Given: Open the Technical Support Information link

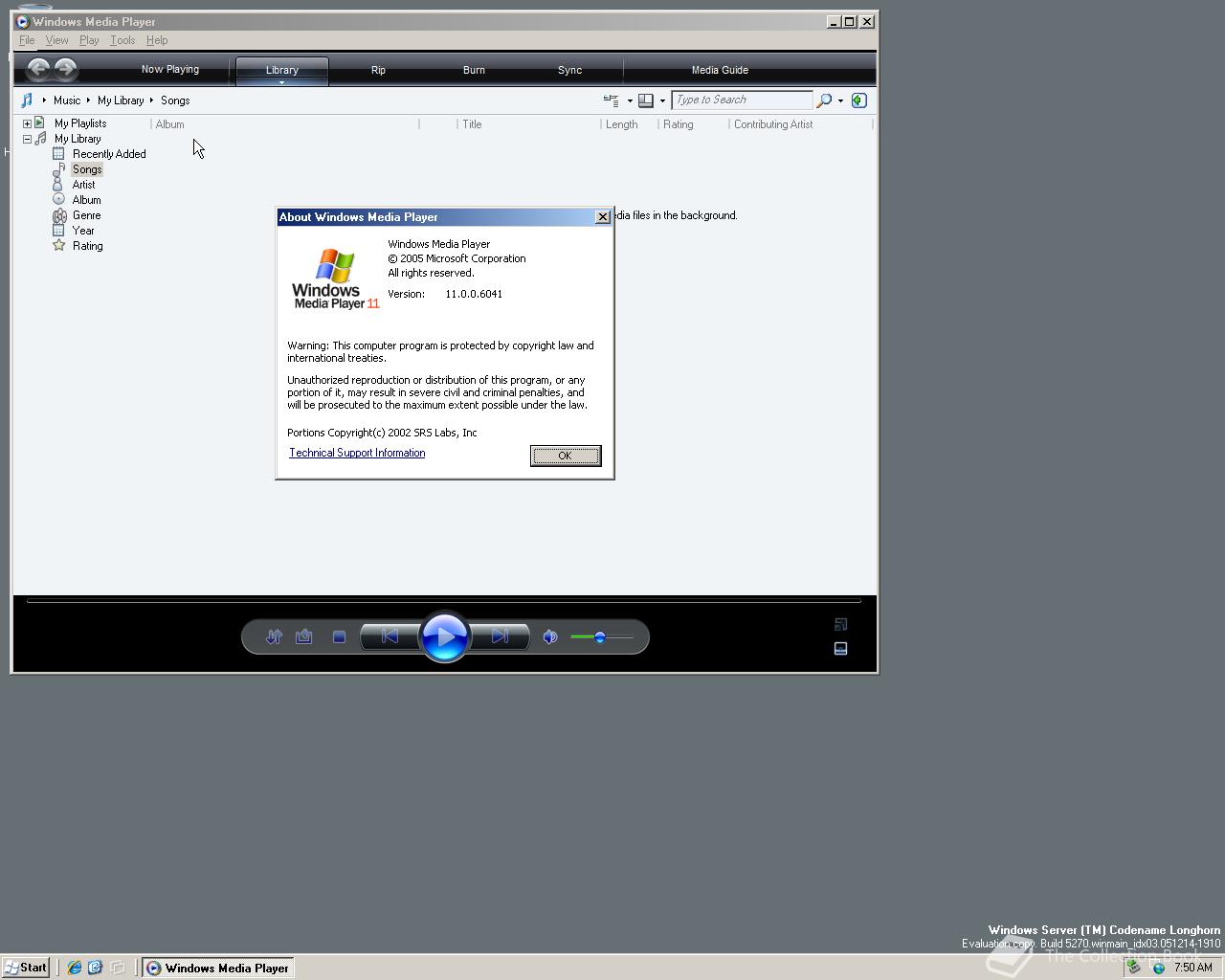Looking at the screenshot, I should pyautogui.click(x=357, y=453).
